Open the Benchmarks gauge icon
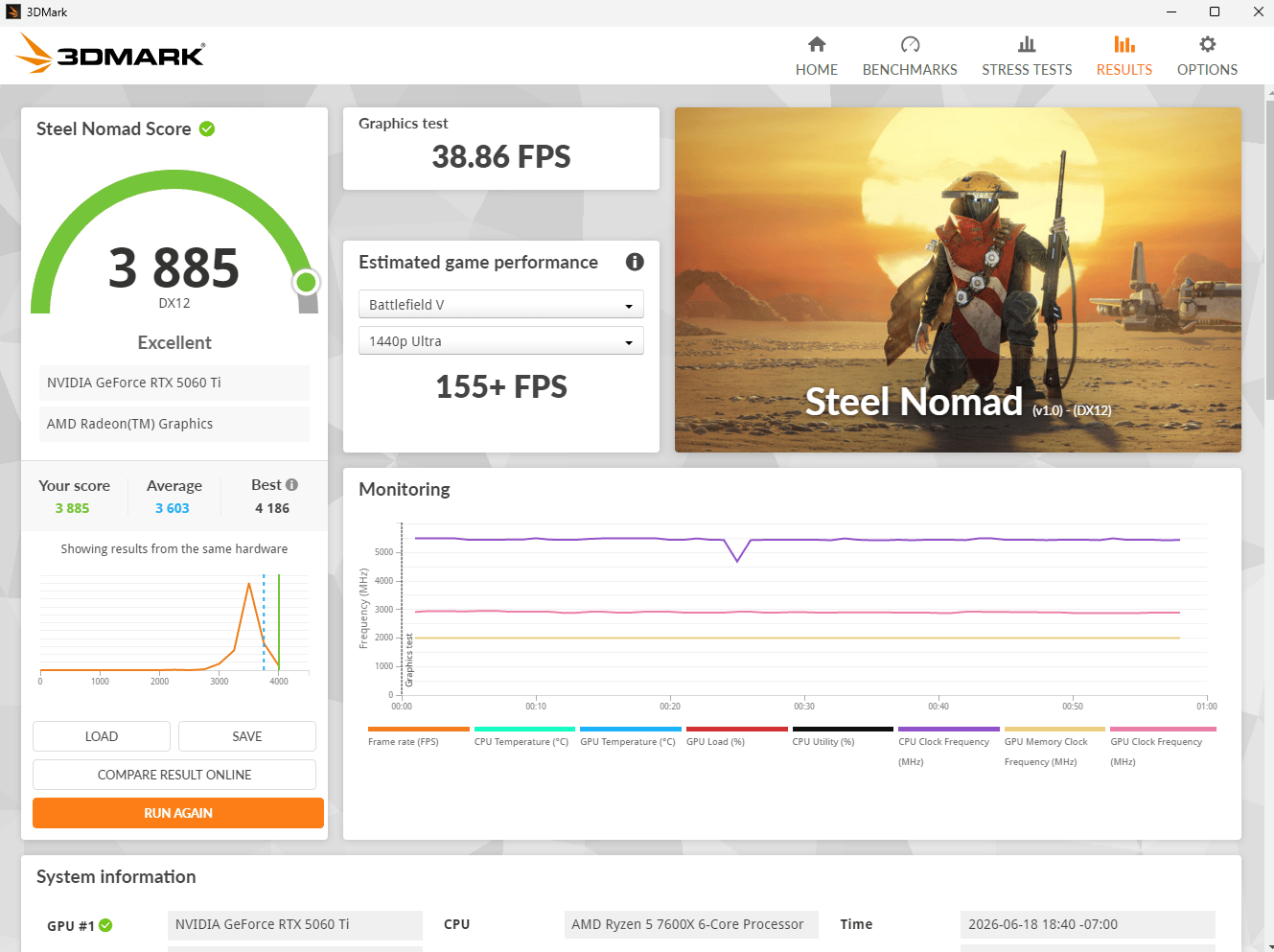The height and width of the screenshot is (952, 1274). tap(910, 44)
